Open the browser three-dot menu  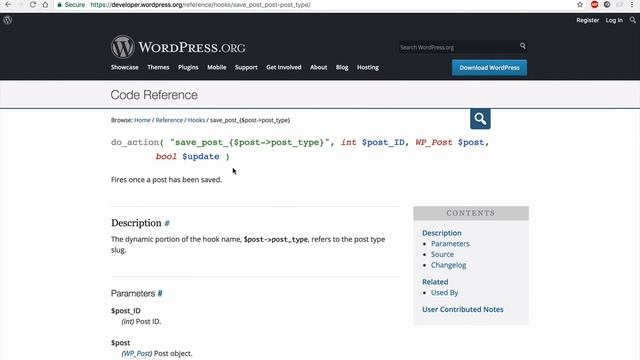[x=631, y=4]
